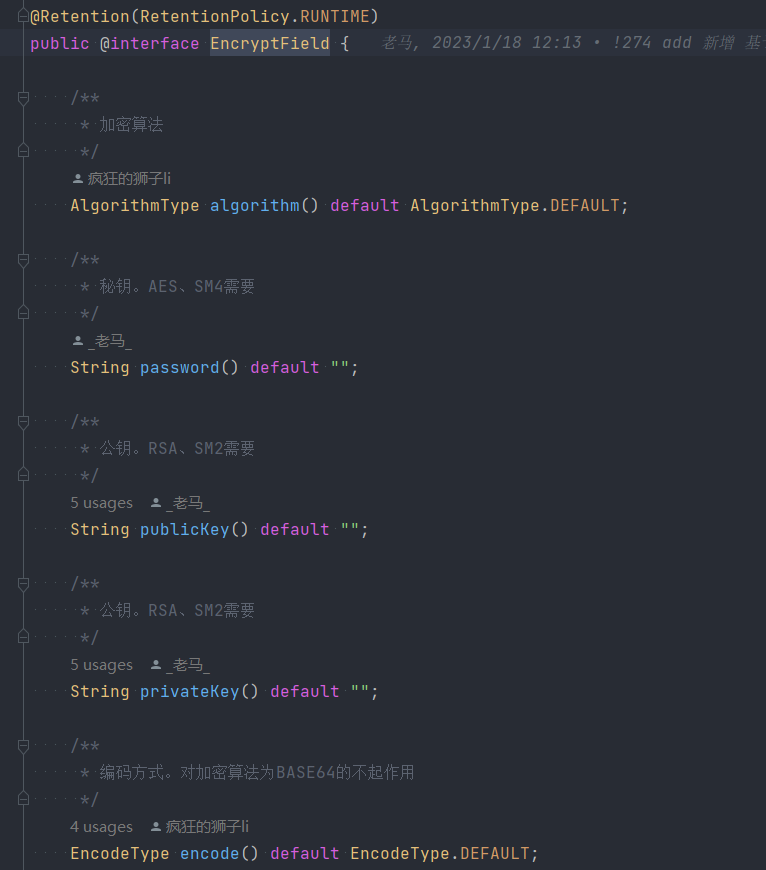The height and width of the screenshot is (870, 766).
Task: Click the closing fold marker of 加密算法 comment
Action: pos(23,151)
